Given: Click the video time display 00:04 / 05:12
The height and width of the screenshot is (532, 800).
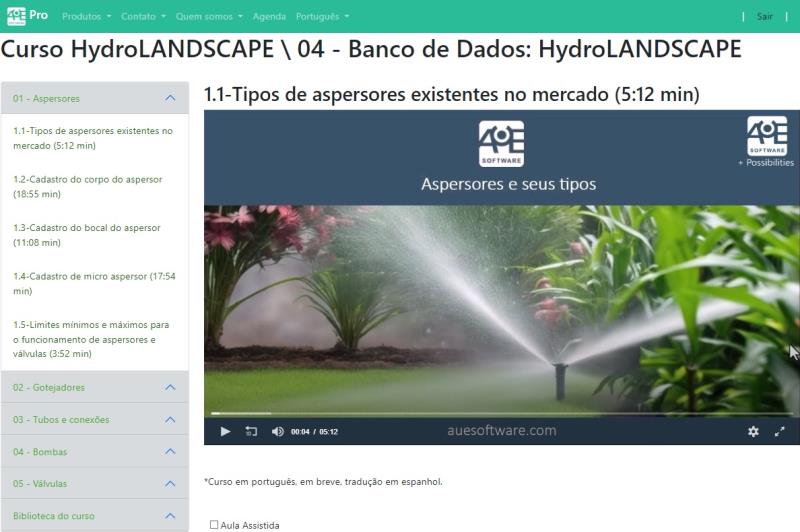Looking at the screenshot, I should 314,432.
